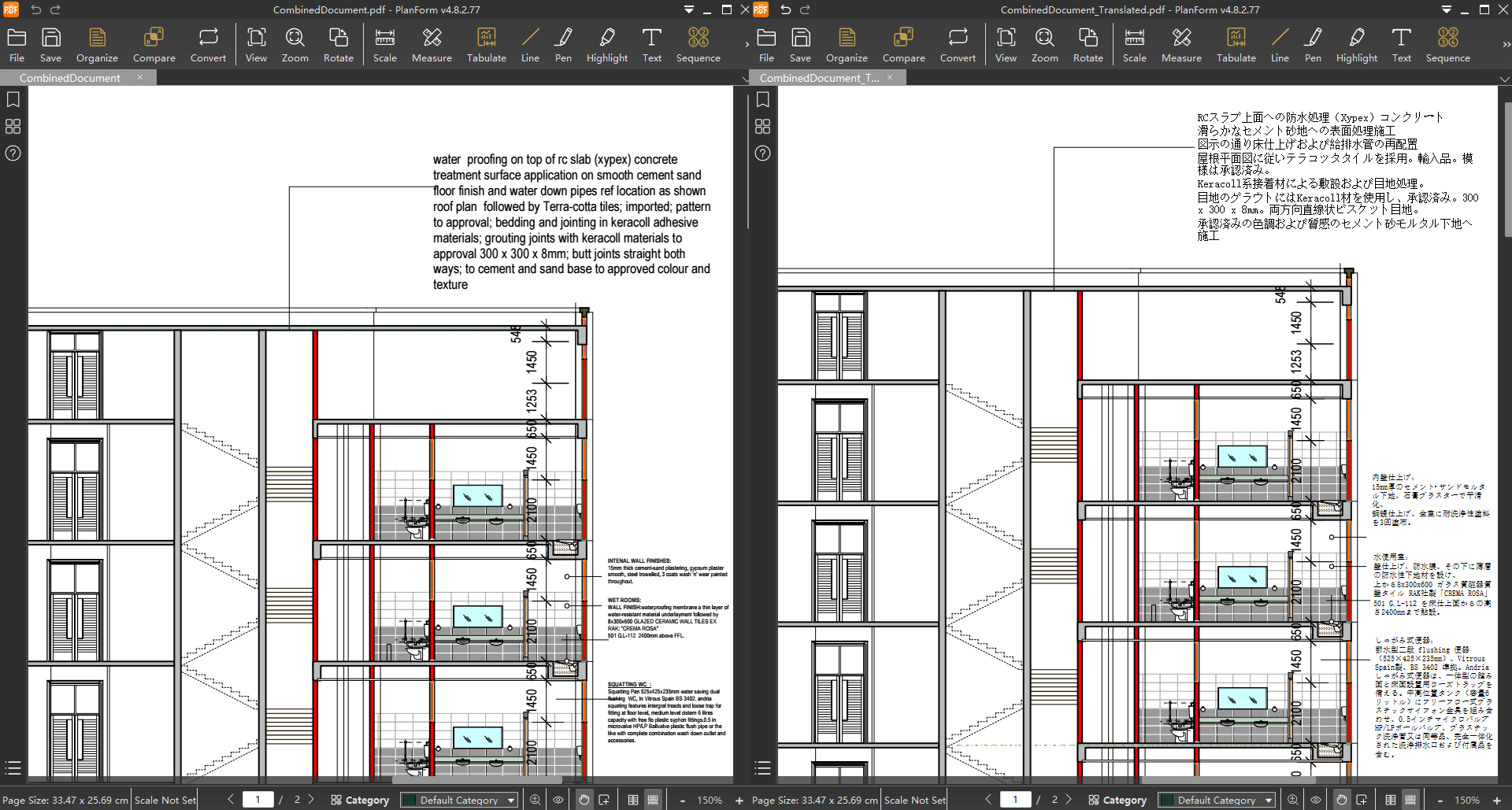Open the bookmarks panel in left sidebar

13,100
